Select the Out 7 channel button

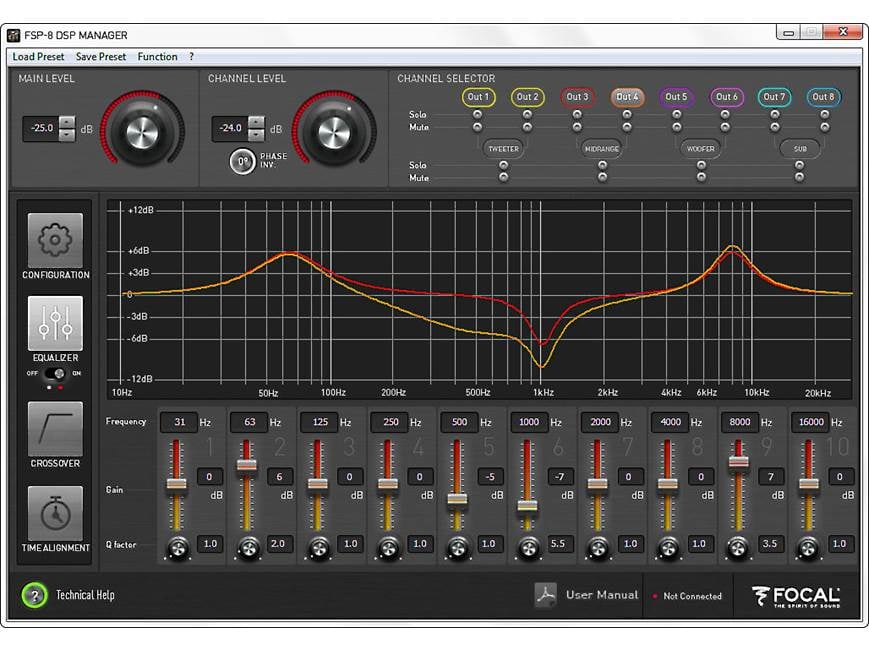pyautogui.click(x=774, y=97)
